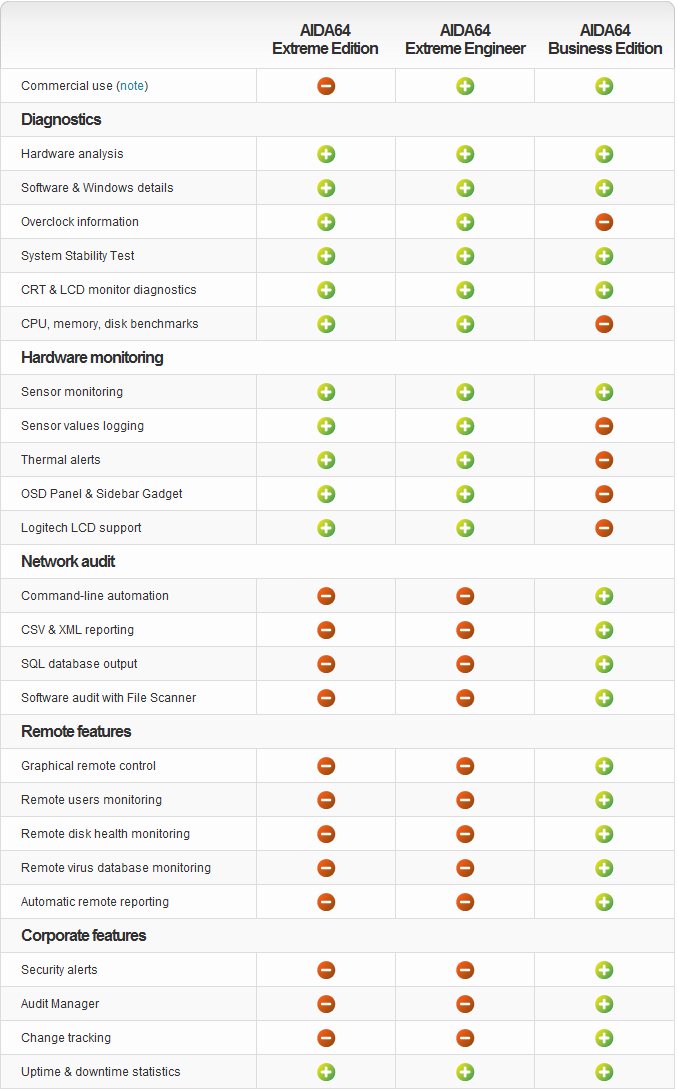Image resolution: width=677 pixels, height=1089 pixels.
Task: Click the AIDA64 Extreme Engineer column header
Action: (465, 39)
